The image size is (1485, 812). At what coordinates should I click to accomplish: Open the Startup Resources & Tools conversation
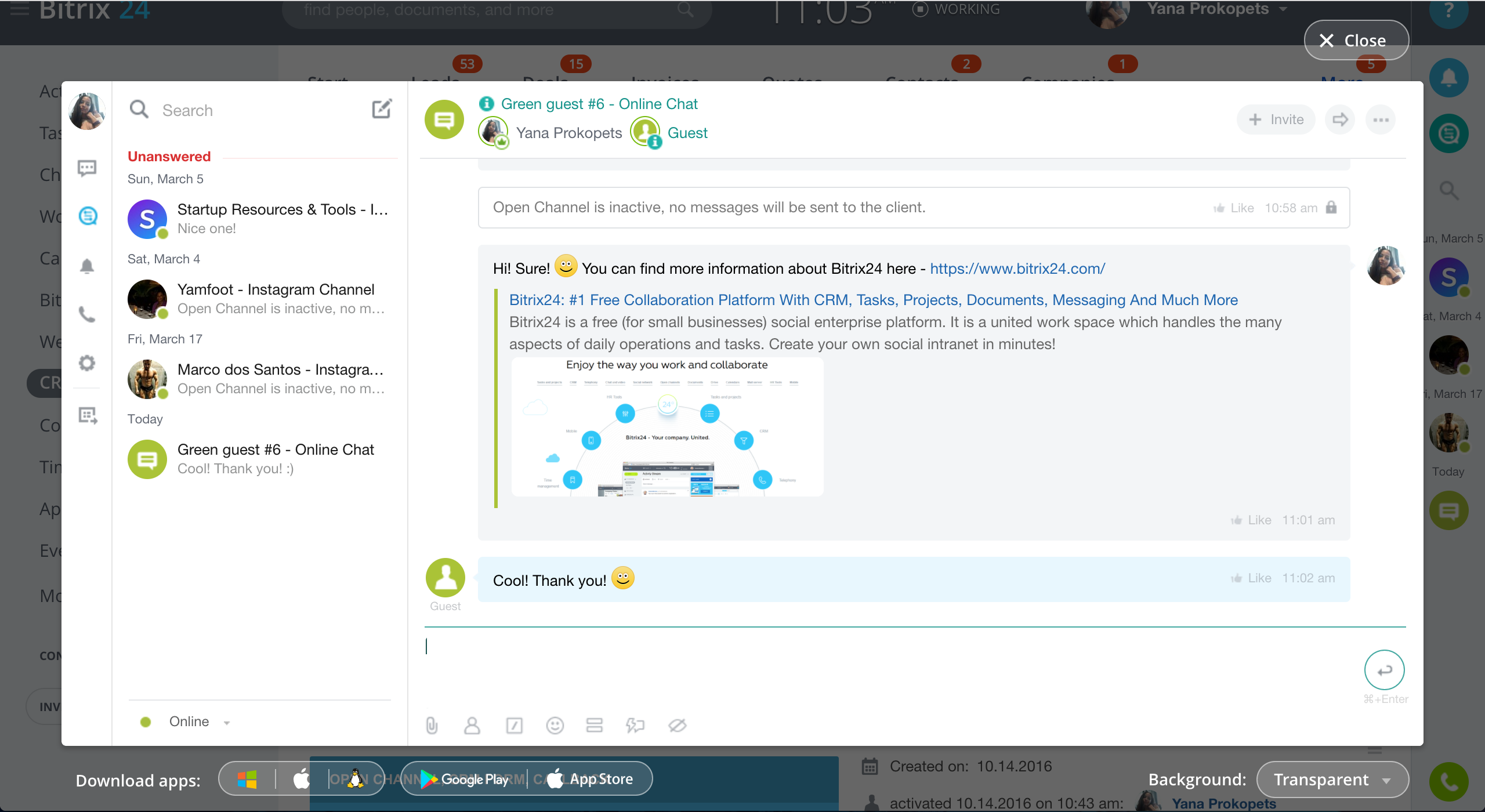[x=259, y=219]
